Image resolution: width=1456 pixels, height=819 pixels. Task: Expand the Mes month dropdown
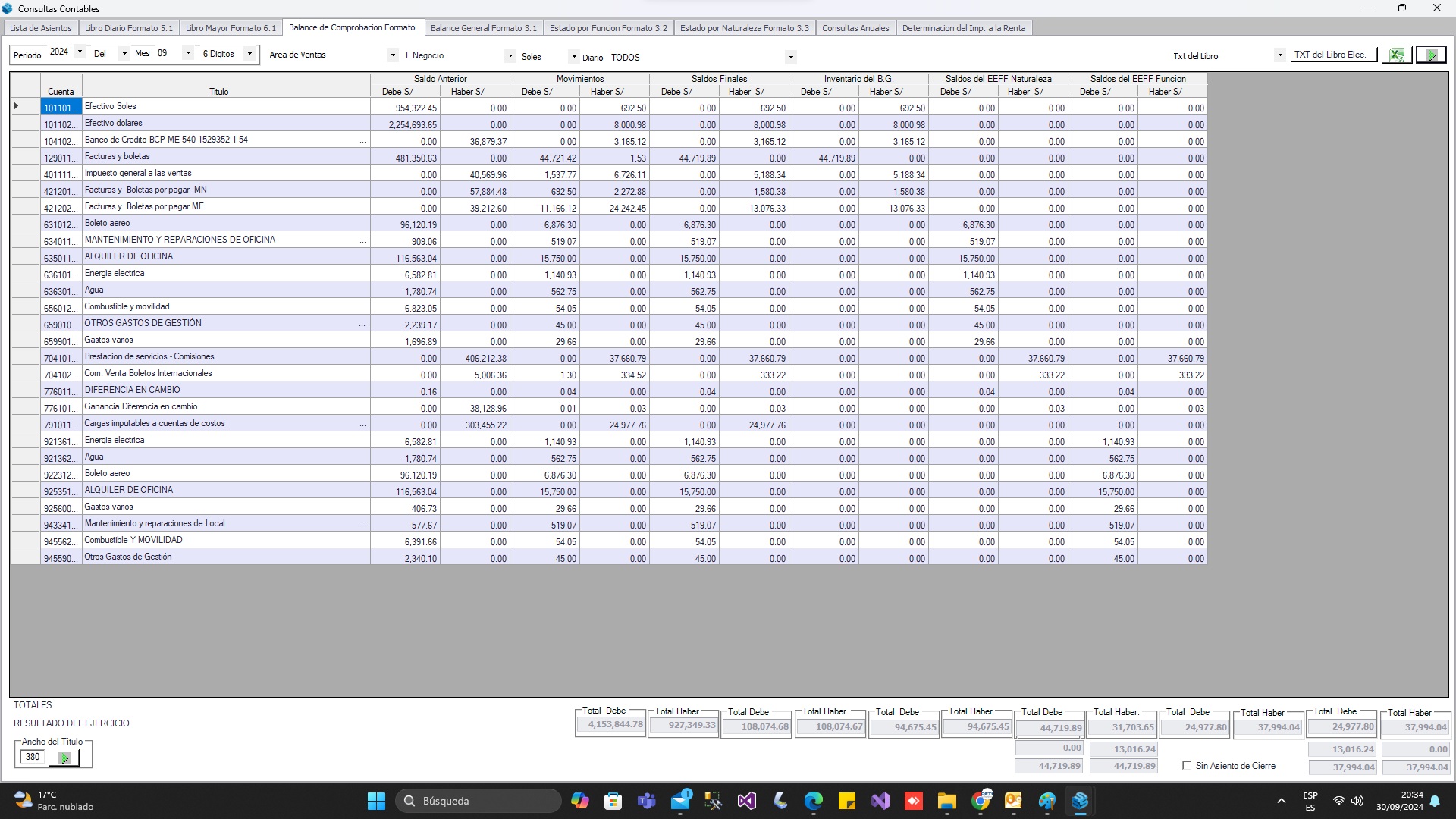[188, 53]
